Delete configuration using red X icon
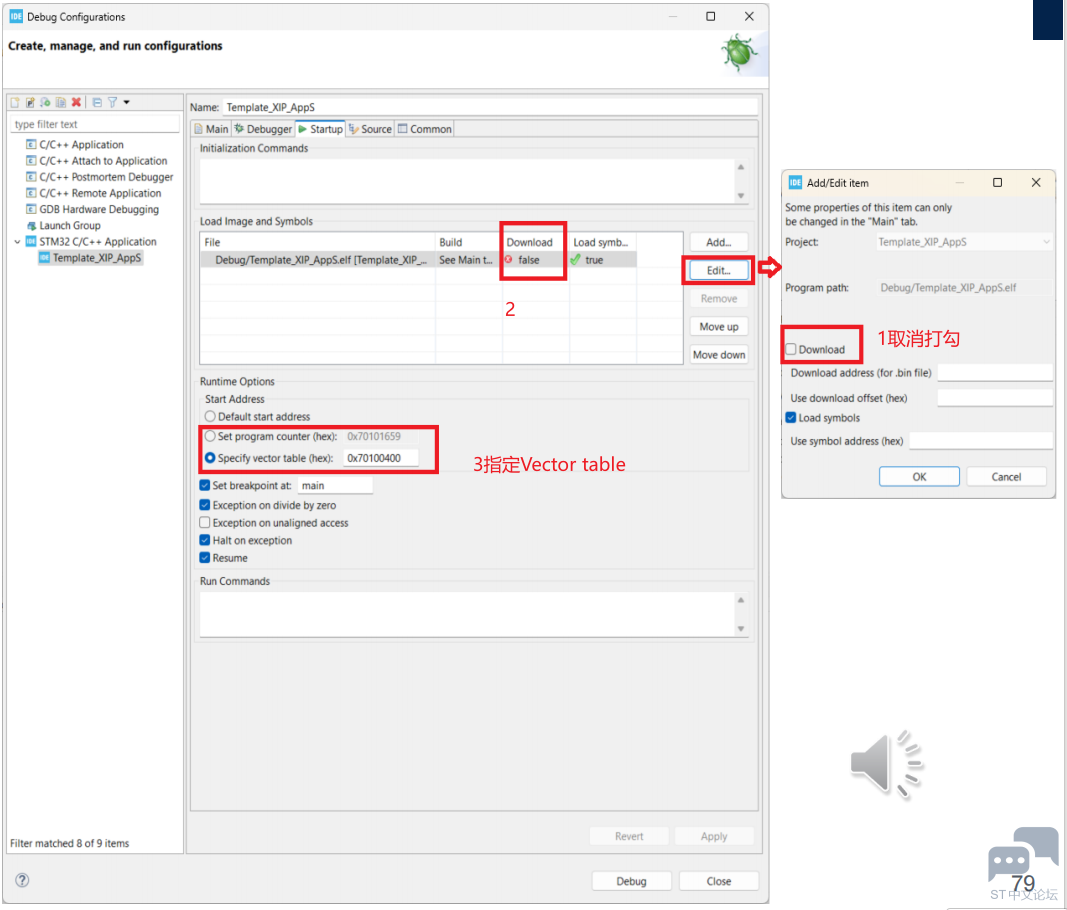 click(76, 102)
